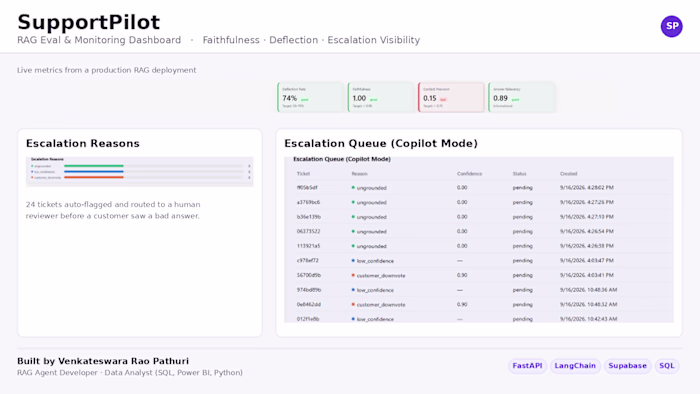Click the Reason column header
Screen dimensions: 700x394
pyautogui.click(x=359, y=174)
